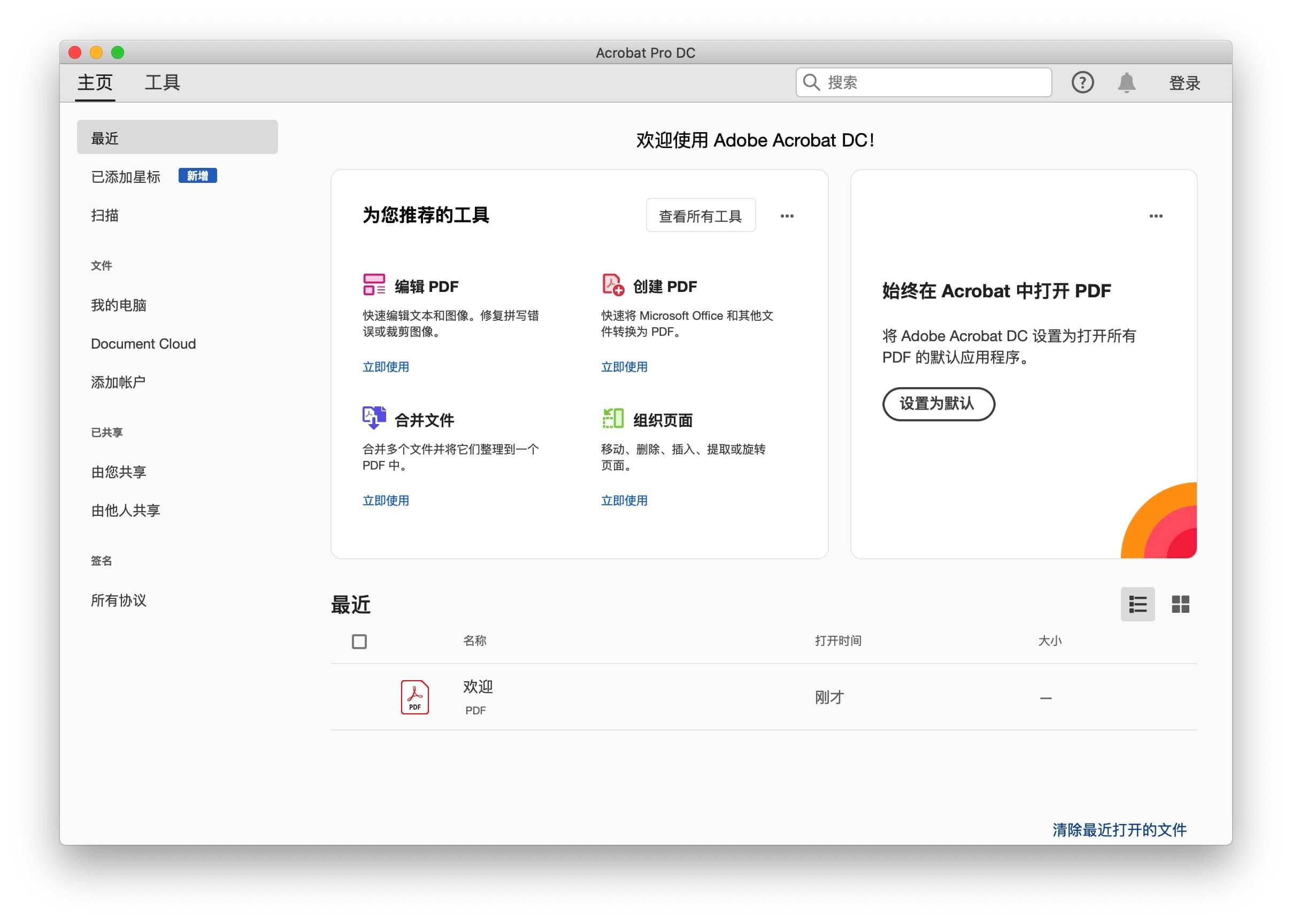Click into the 搜索 input field
The height and width of the screenshot is (924, 1292).
[x=933, y=82]
